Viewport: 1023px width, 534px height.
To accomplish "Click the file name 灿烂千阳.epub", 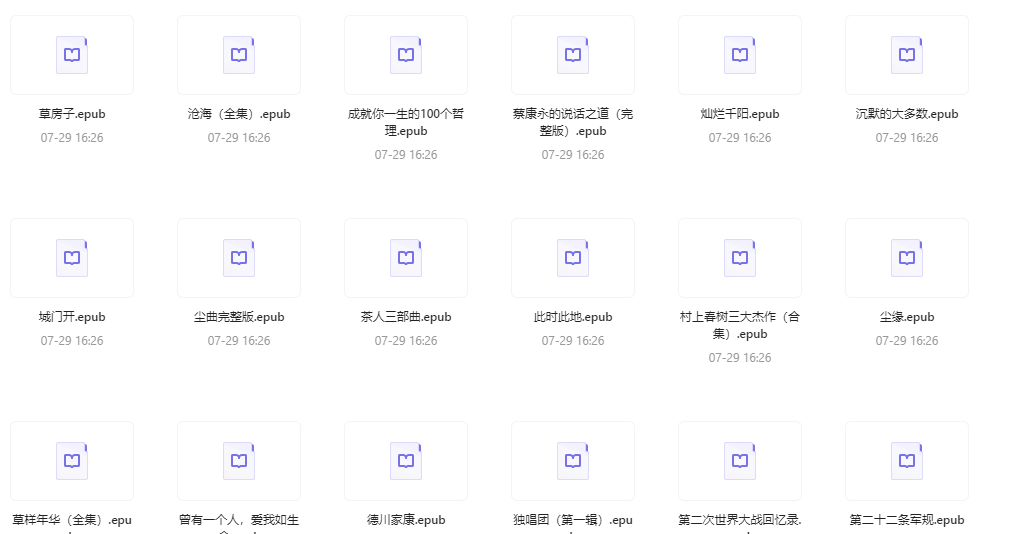I will 740,114.
